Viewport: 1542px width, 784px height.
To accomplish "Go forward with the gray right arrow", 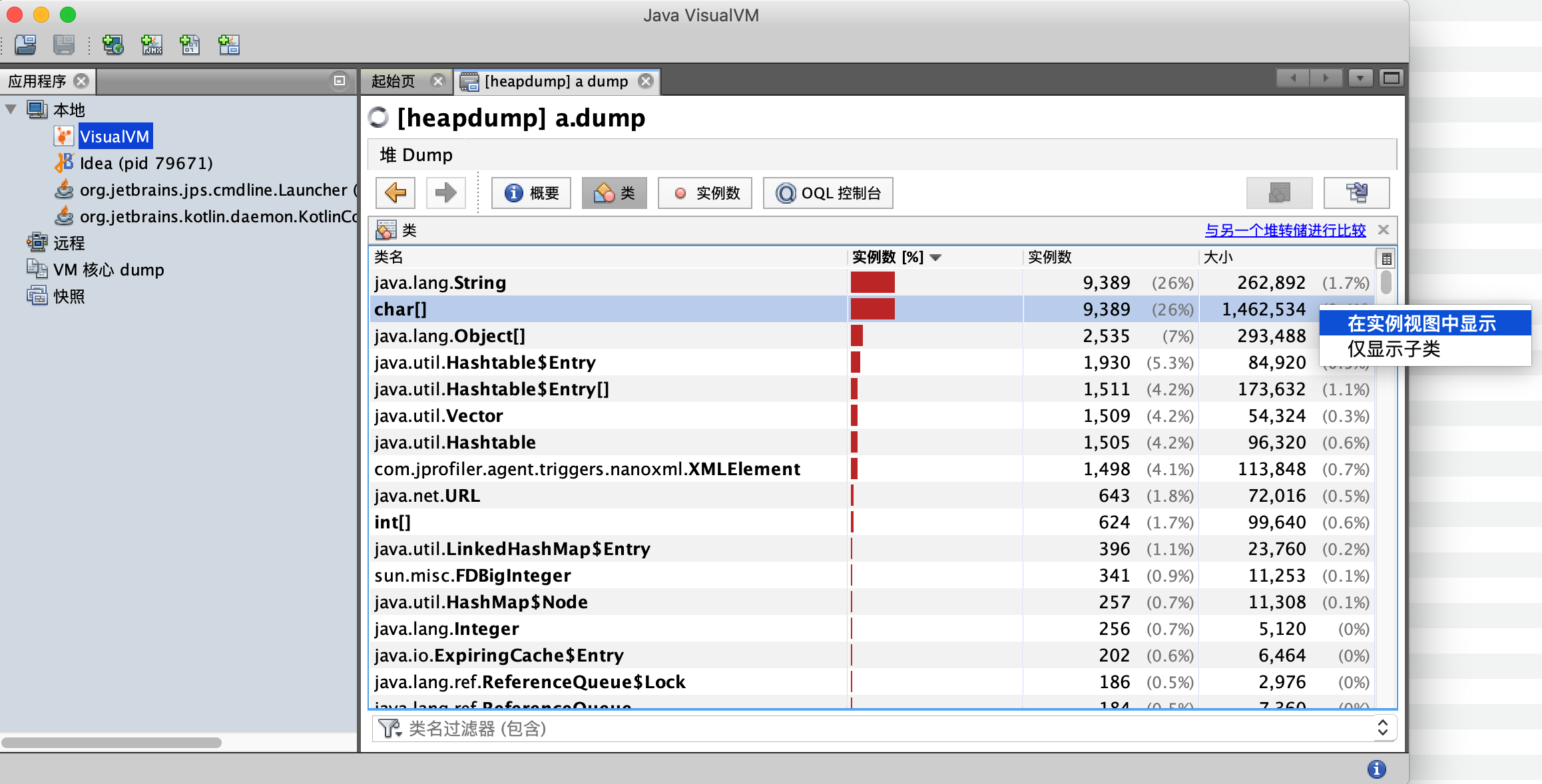I will [x=445, y=193].
